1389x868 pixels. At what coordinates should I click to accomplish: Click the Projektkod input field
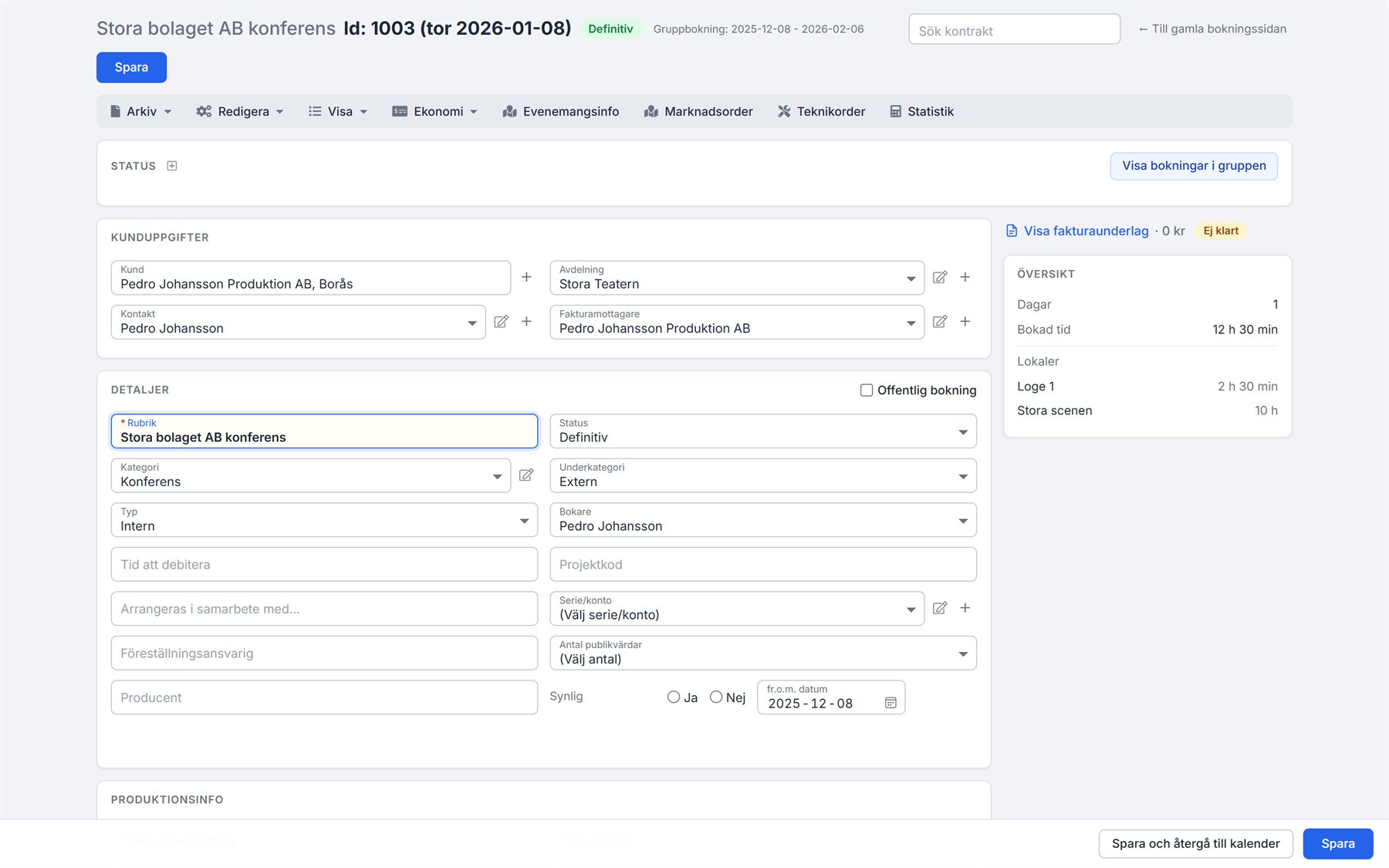click(x=763, y=565)
